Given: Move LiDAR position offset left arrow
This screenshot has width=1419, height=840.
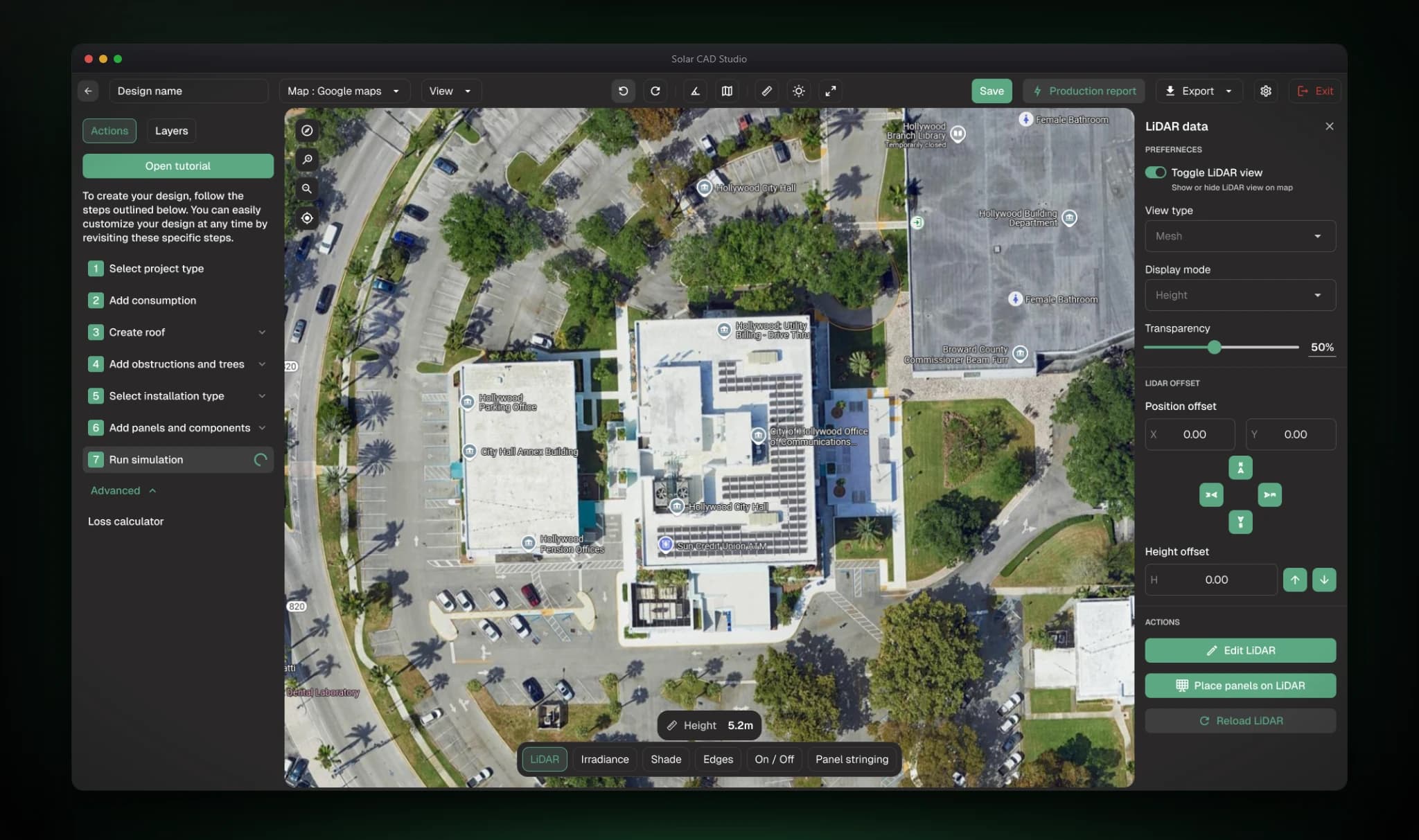Looking at the screenshot, I should click(x=1211, y=495).
